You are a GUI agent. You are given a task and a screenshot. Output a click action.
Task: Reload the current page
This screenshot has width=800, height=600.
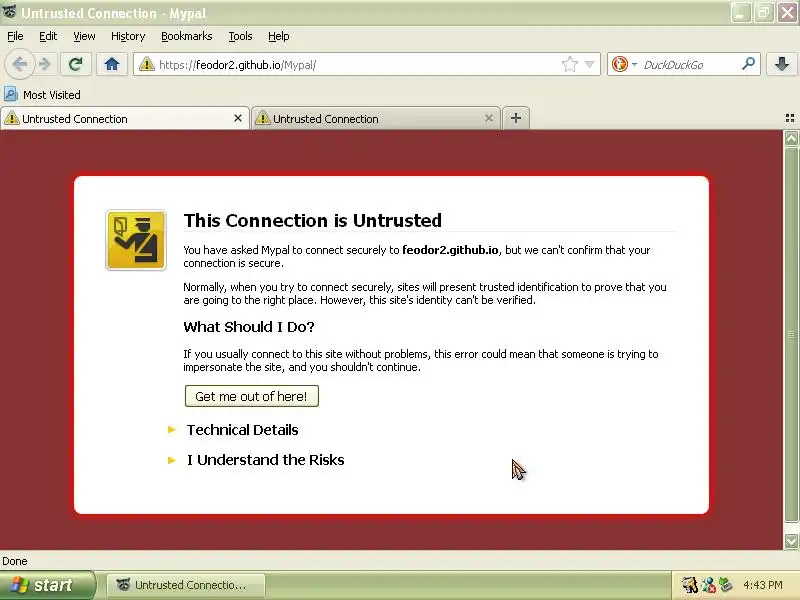(x=76, y=65)
